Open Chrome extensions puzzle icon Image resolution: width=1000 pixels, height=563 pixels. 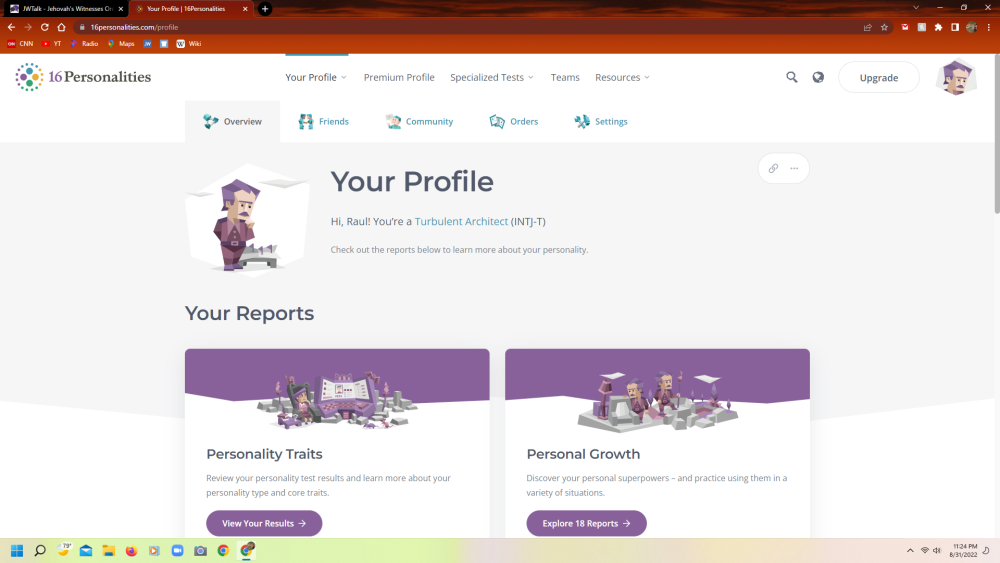point(938,27)
